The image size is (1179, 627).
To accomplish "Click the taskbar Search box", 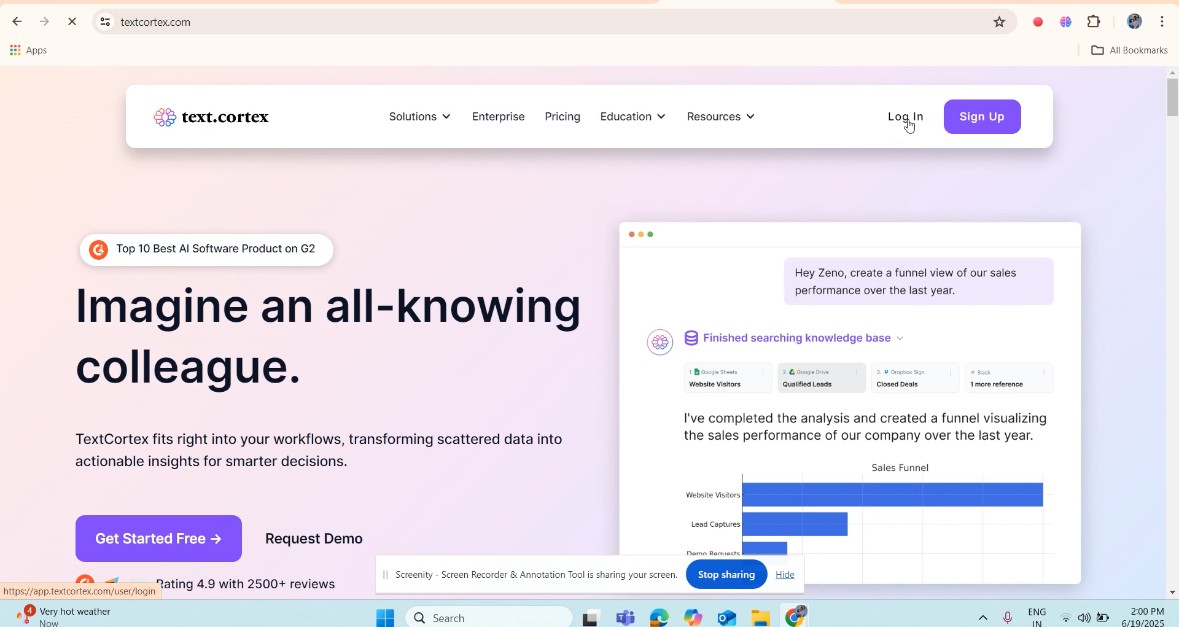I will pyautogui.click(x=489, y=618).
